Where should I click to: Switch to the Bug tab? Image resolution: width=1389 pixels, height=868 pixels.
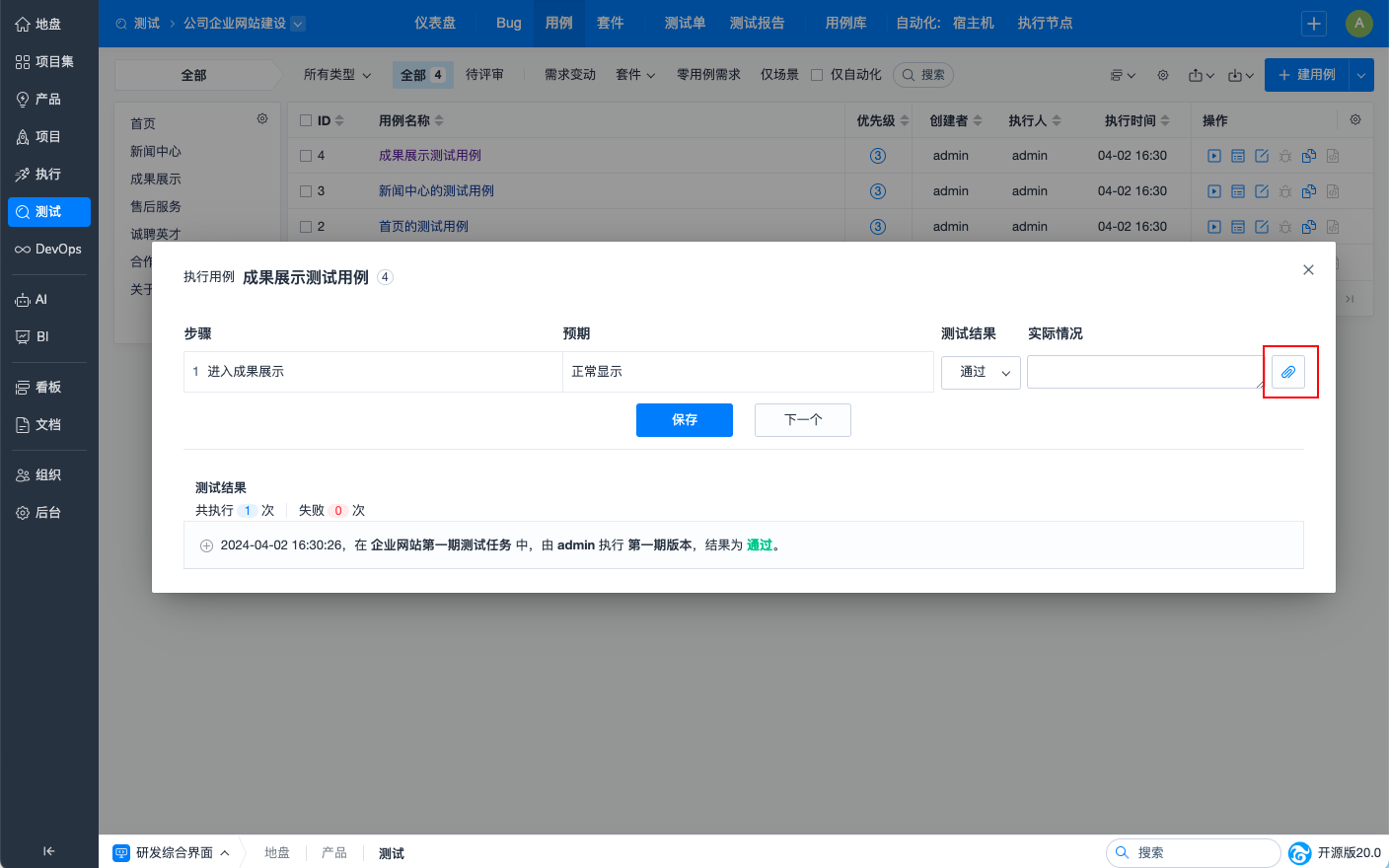[509, 23]
